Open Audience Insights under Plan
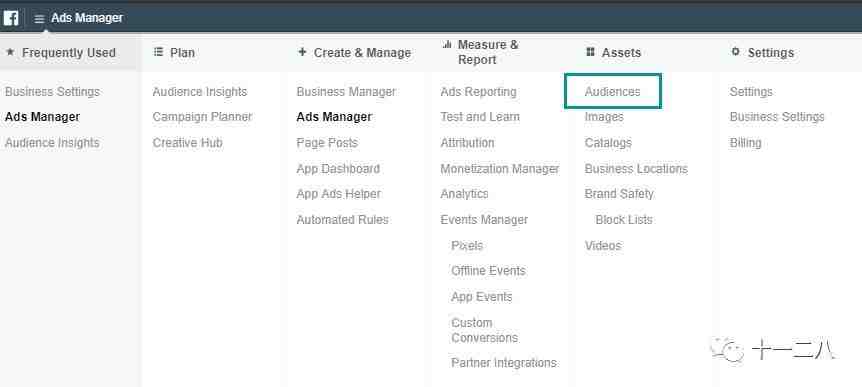Viewport: 862px width, 387px height. click(200, 92)
